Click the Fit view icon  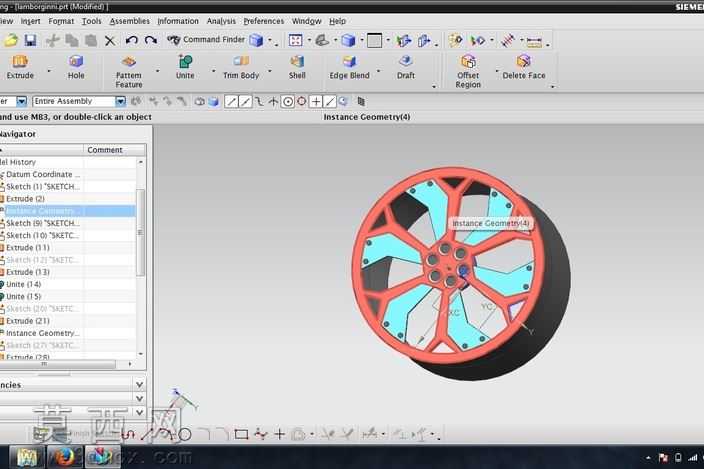295,40
